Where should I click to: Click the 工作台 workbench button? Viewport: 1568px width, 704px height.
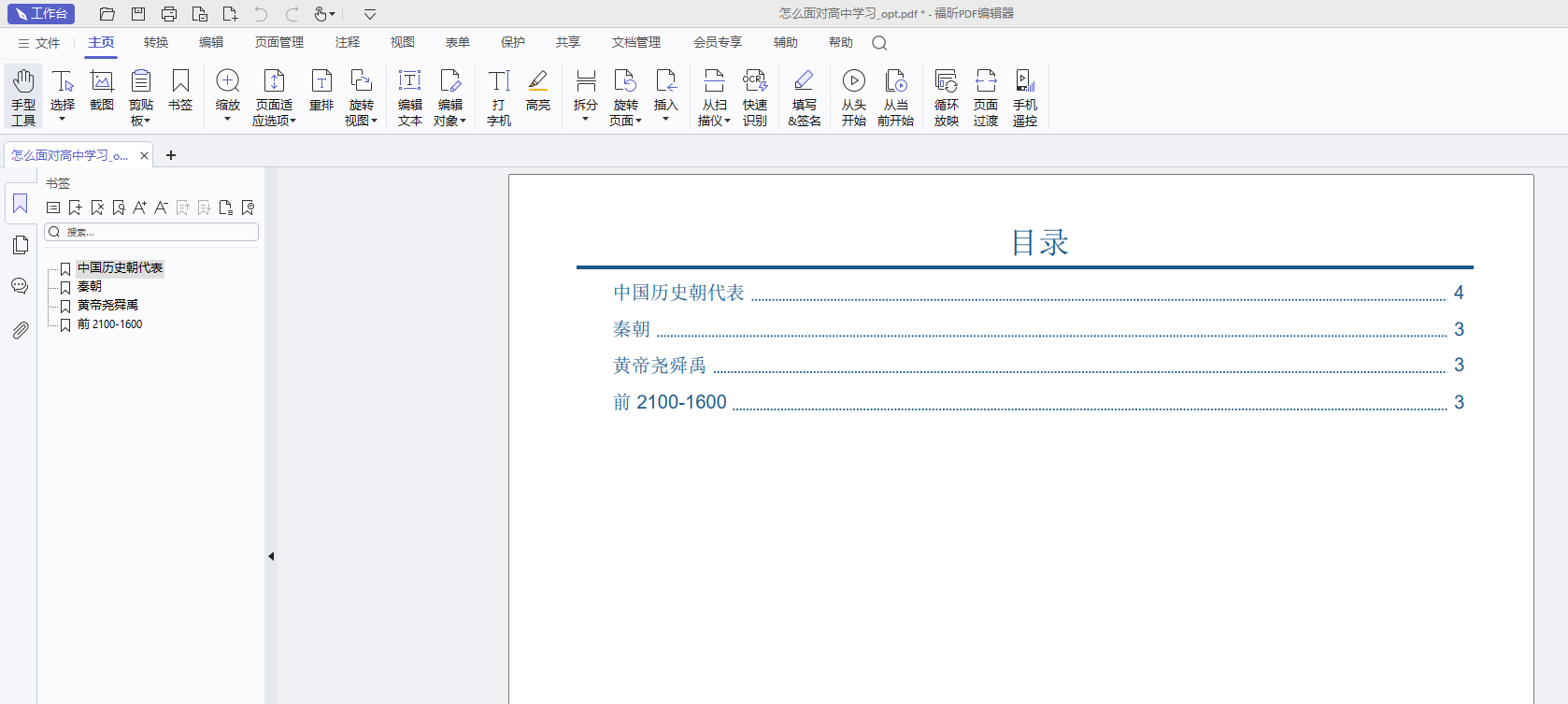pyautogui.click(x=41, y=14)
